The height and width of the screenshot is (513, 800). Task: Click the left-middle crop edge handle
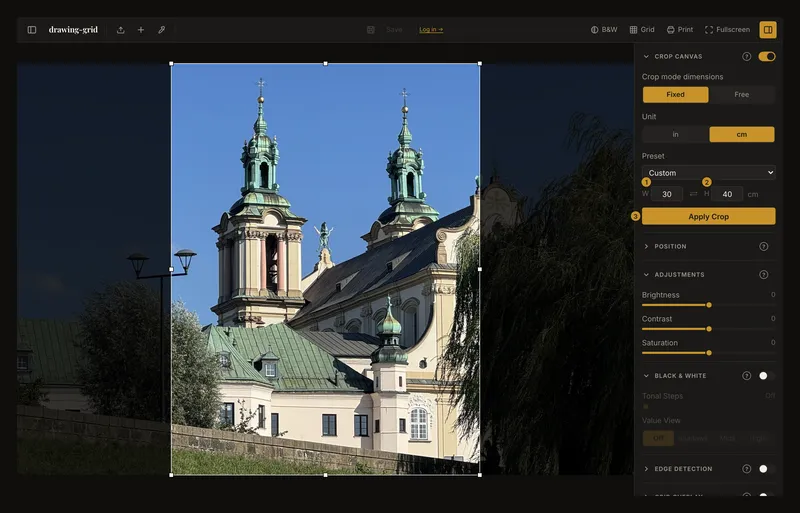coord(171,269)
